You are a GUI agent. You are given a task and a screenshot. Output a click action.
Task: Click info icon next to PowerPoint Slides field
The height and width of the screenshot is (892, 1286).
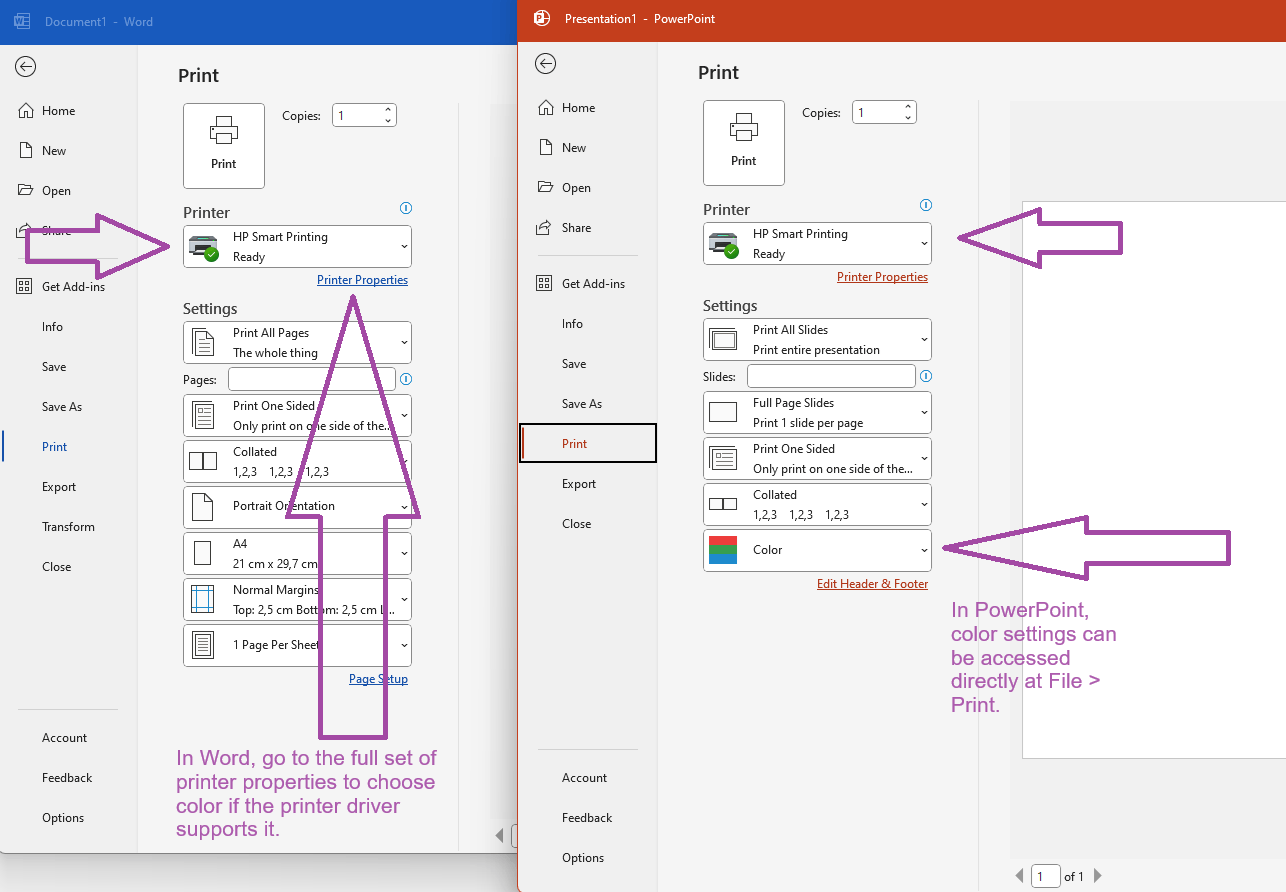(926, 376)
